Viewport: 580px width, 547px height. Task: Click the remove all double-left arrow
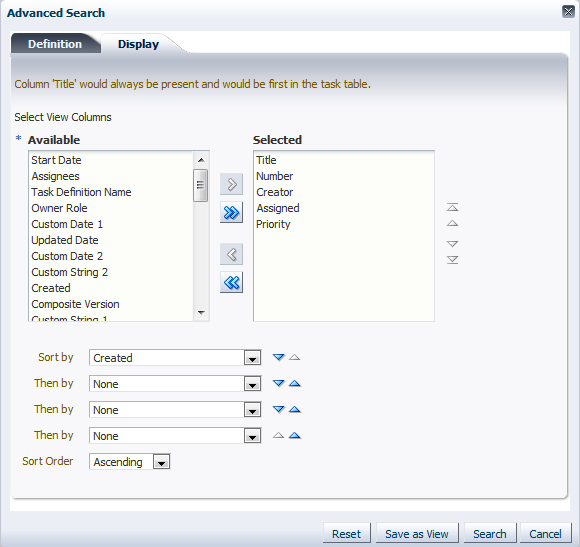click(231, 283)
